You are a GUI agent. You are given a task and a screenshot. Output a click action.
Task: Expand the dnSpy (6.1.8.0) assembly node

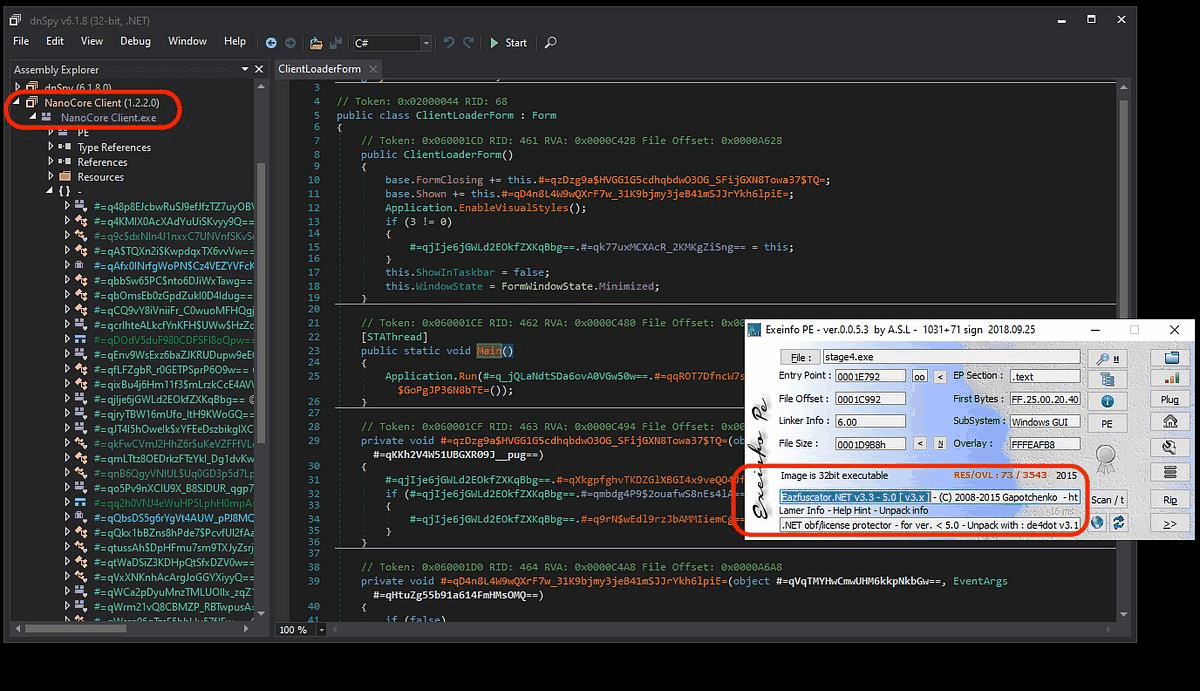[x=18, y=88]
